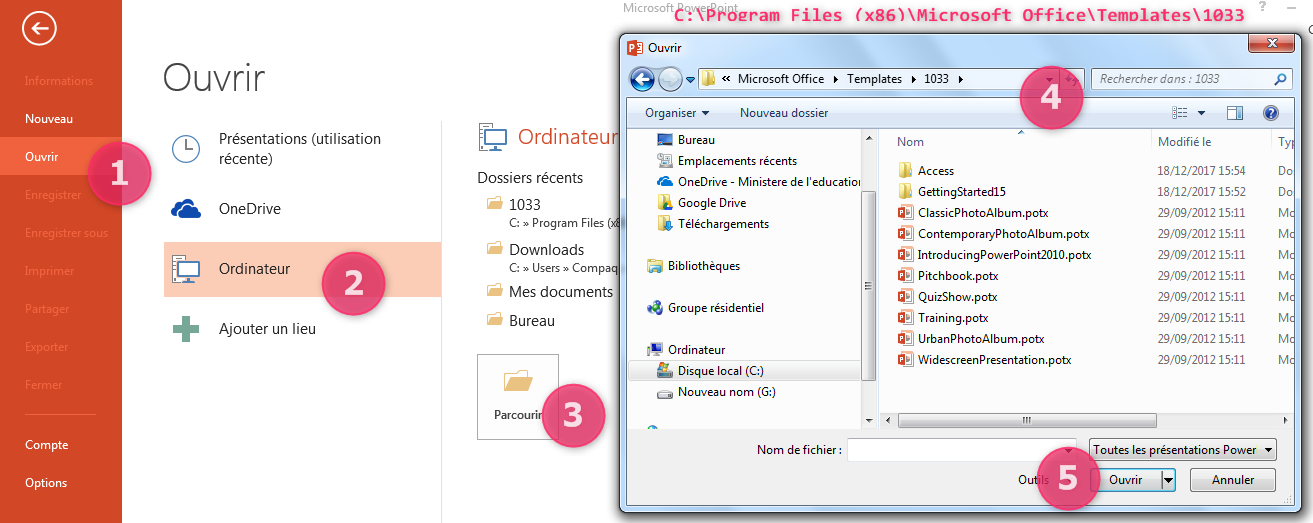Image resolution: width=1313 pixels, height=523 pixels.
Task: Click Nouveau dossier button
Action: pyautogui.click(x=784, y=113)
